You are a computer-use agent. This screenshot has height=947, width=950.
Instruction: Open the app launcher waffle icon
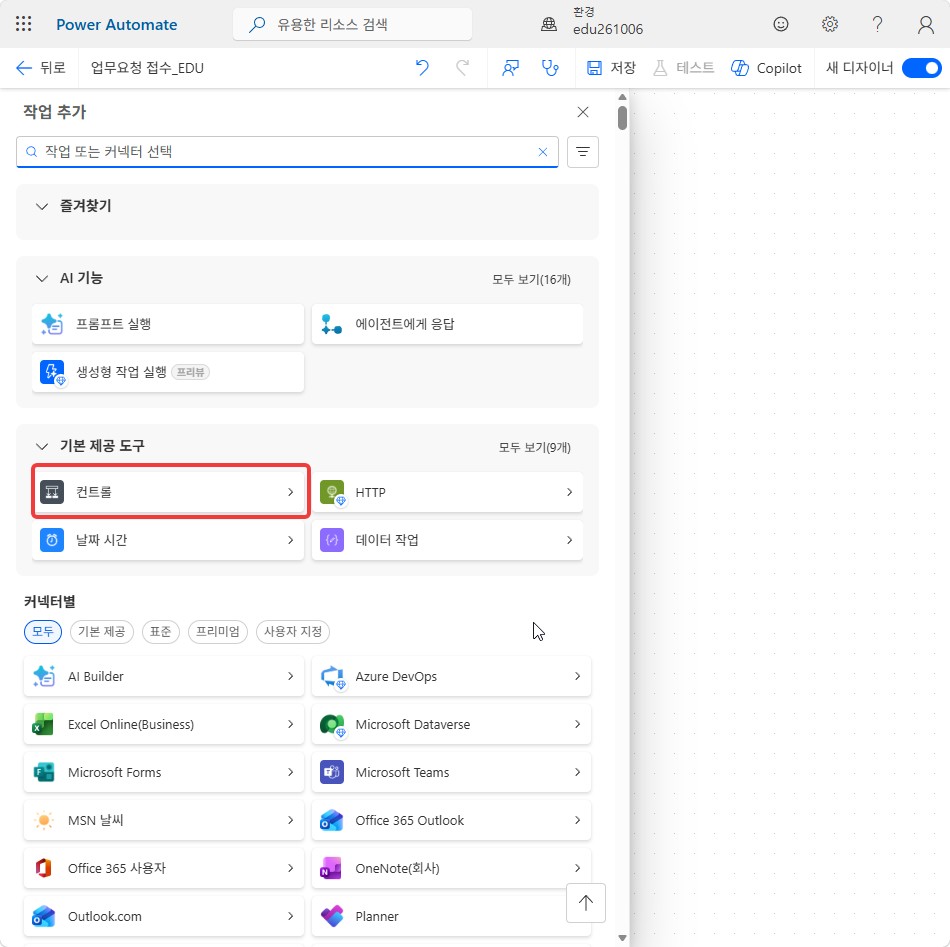point(24,24)
